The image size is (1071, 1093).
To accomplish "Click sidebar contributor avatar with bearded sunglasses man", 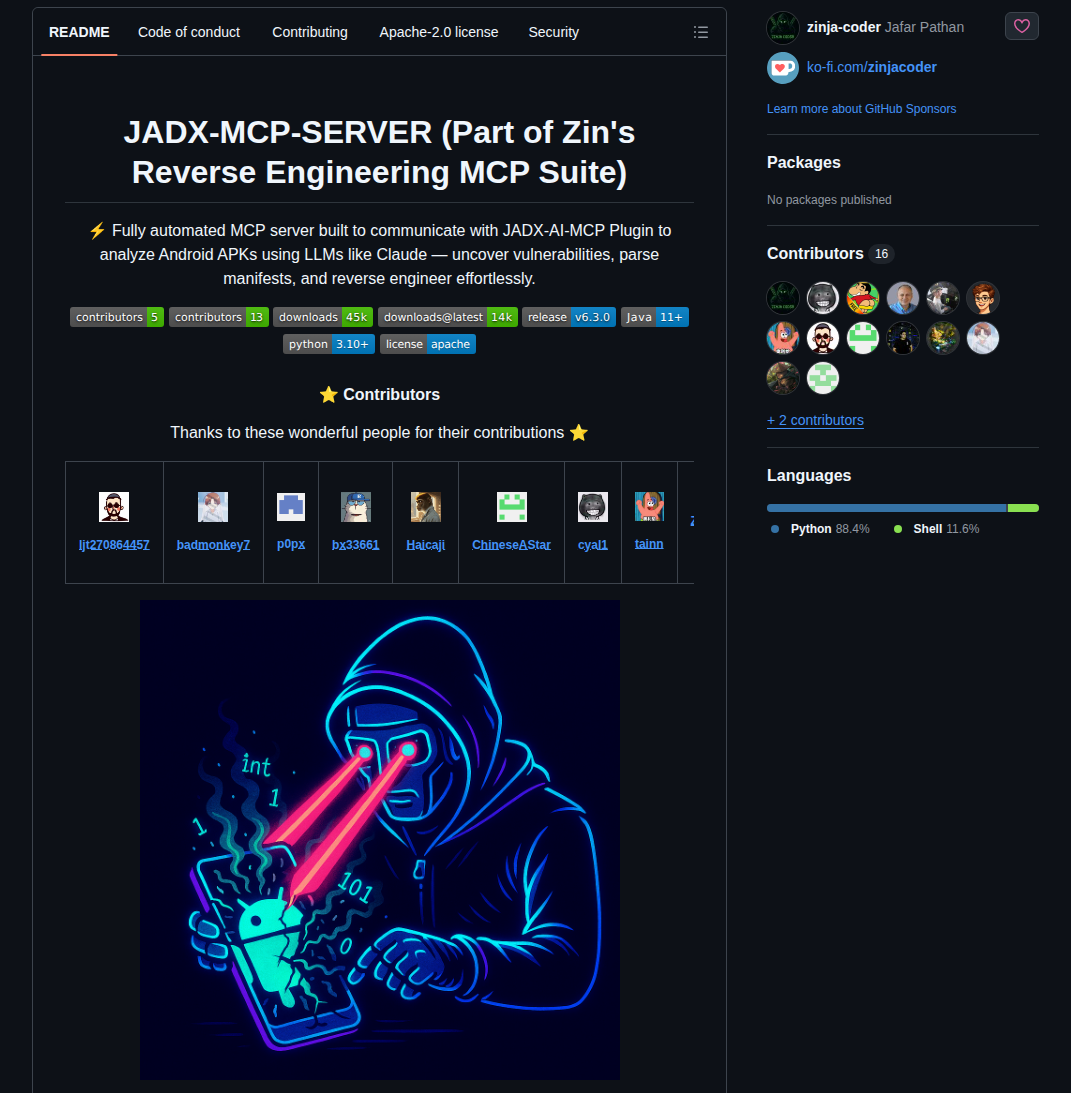I will pyautogui.click(x=823, y=338).
